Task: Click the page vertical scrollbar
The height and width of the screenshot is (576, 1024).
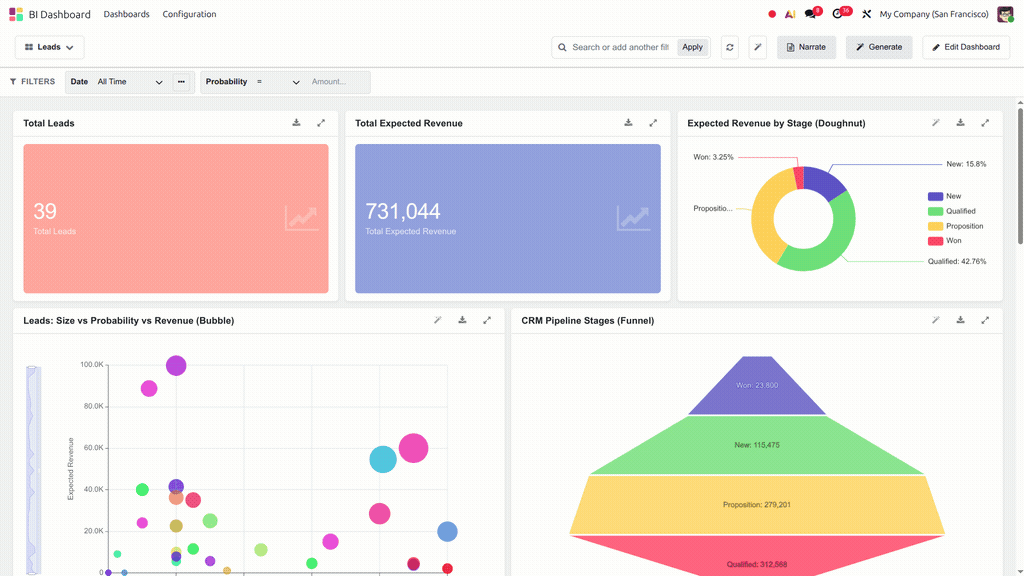Action: click(1020, 176)
